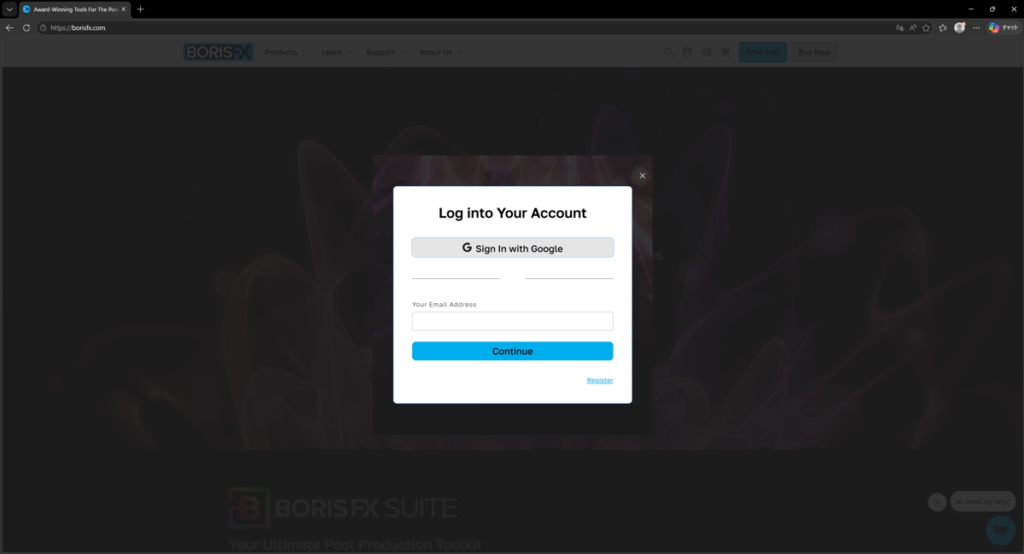This screenshot has height=554, width=1024.
Task: Open the browser settings ellipsis menu
Action: click(976, 27)
